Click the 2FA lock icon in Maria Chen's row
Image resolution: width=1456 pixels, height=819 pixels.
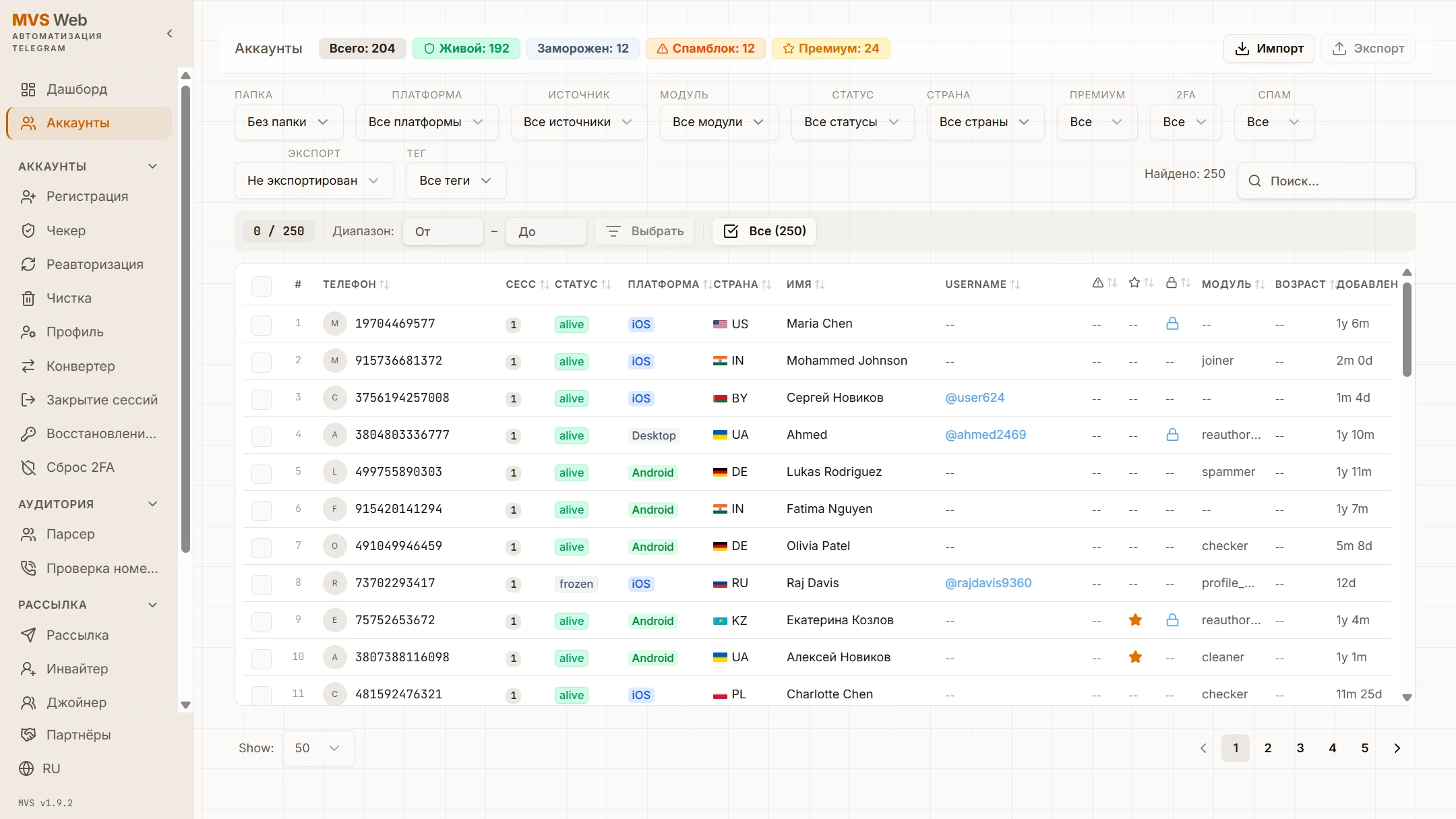[x=1172, y=324]
